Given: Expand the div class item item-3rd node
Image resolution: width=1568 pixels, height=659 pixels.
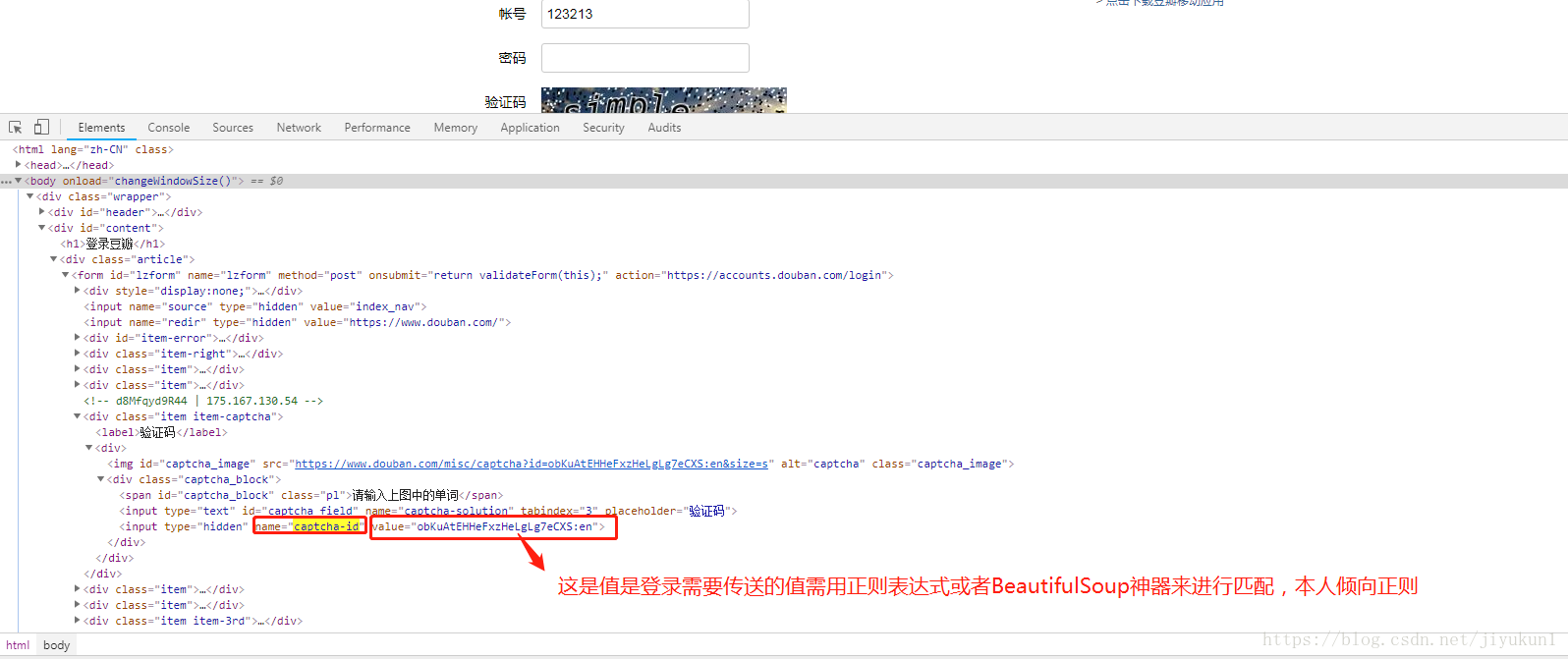Looking at the screenshot, I should [78, 621].
